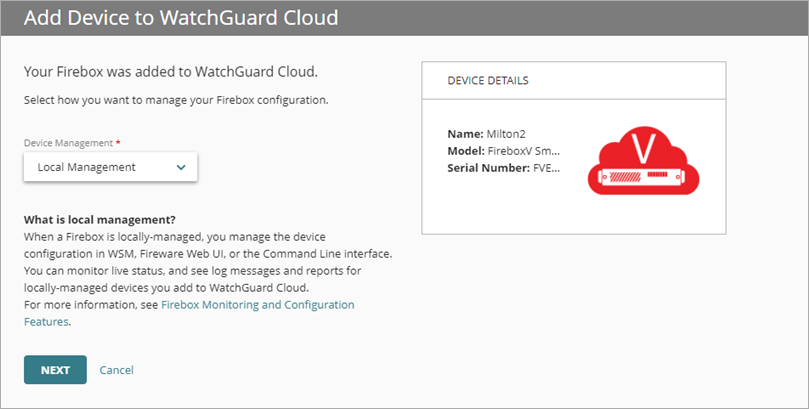Image resolution: width=809 pixels, height=409 pixels.
Task: Click the 'What is local management?' heading
Action: click(x=106, y=220)
